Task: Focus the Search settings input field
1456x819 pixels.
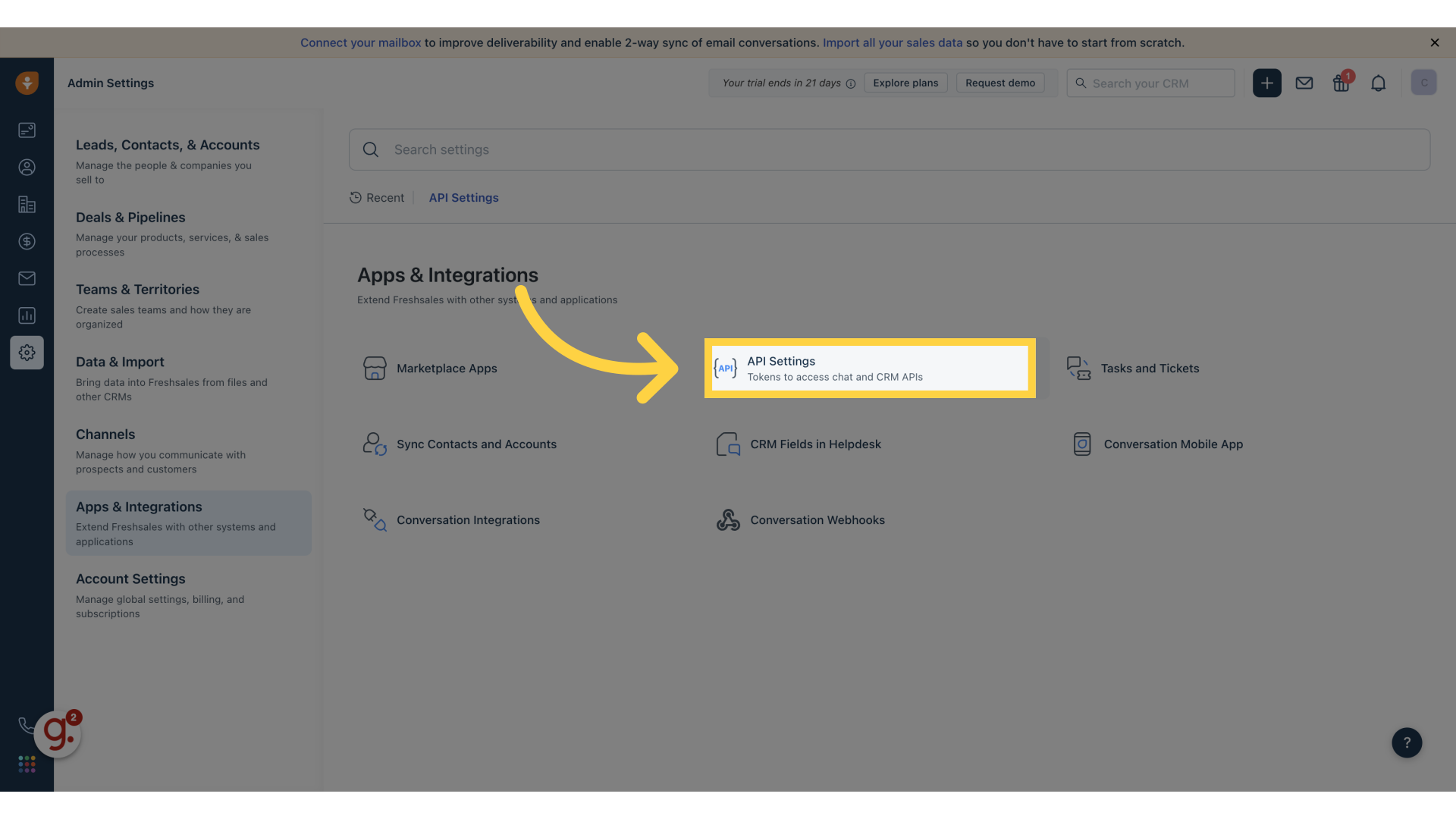Action: coord(890,149)
